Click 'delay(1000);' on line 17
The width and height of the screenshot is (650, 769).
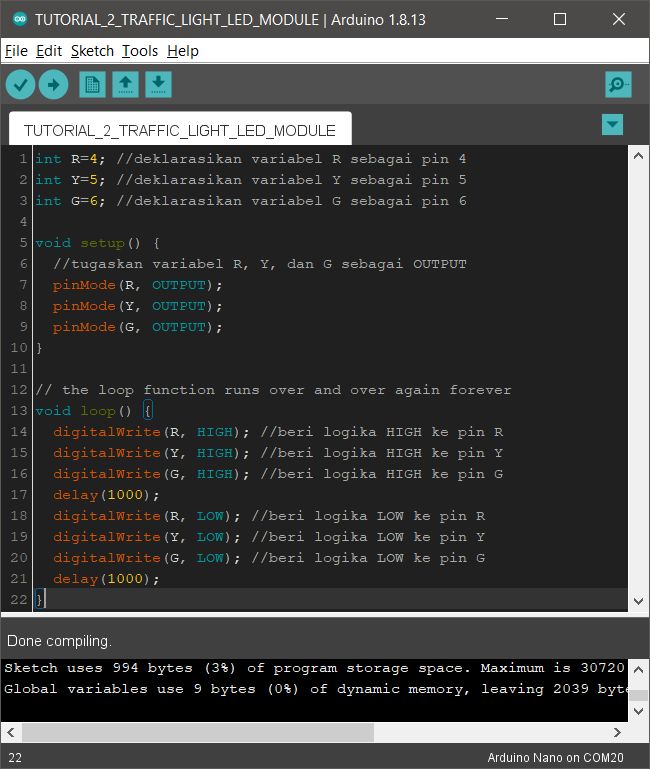[x=106, y=495]
